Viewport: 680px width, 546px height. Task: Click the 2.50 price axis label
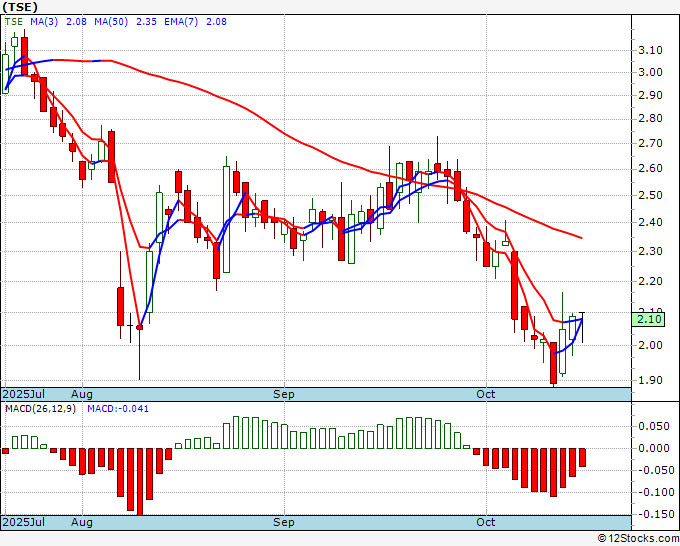coord(651,195)
